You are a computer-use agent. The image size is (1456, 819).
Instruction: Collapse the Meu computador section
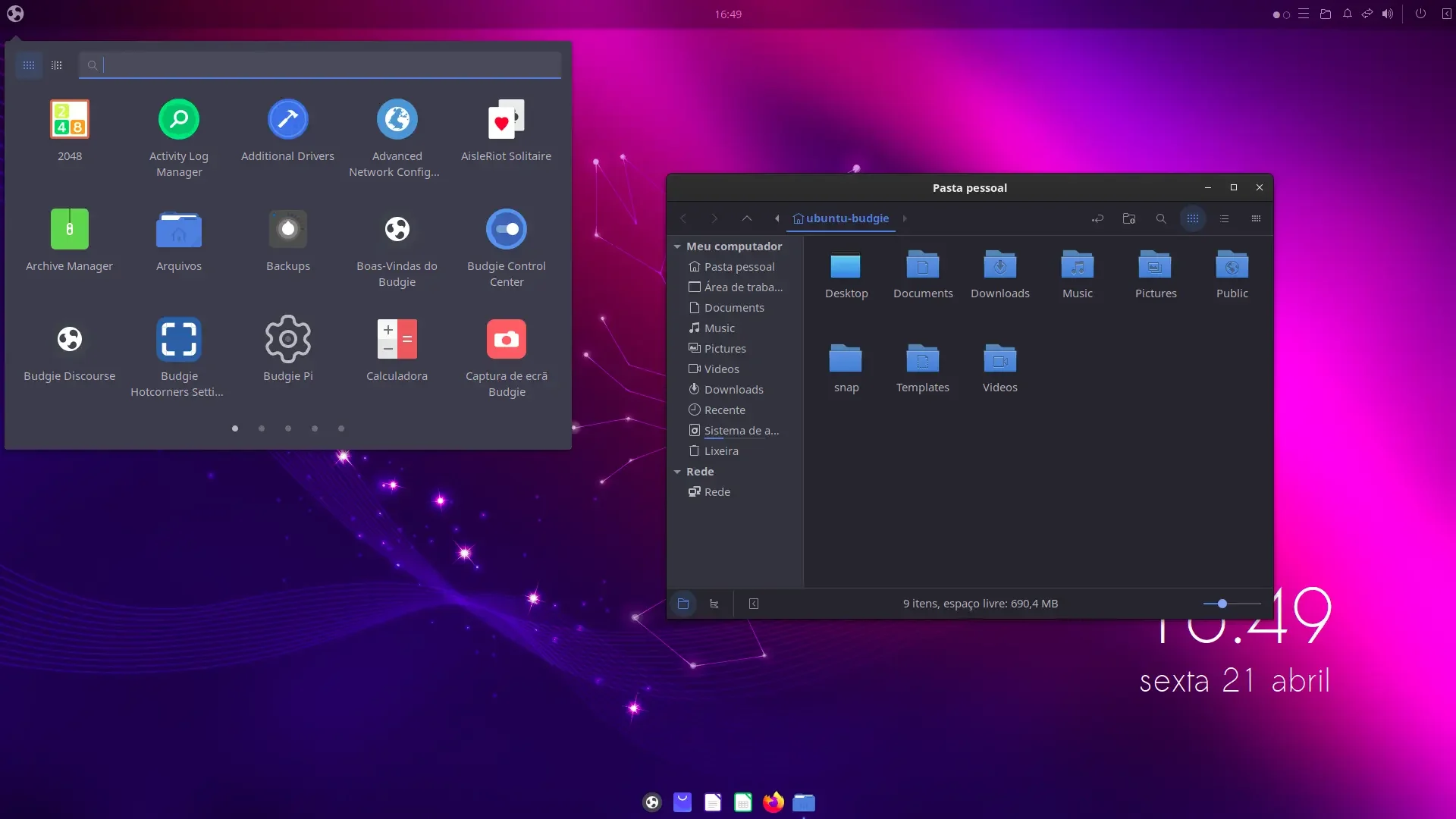677,246
